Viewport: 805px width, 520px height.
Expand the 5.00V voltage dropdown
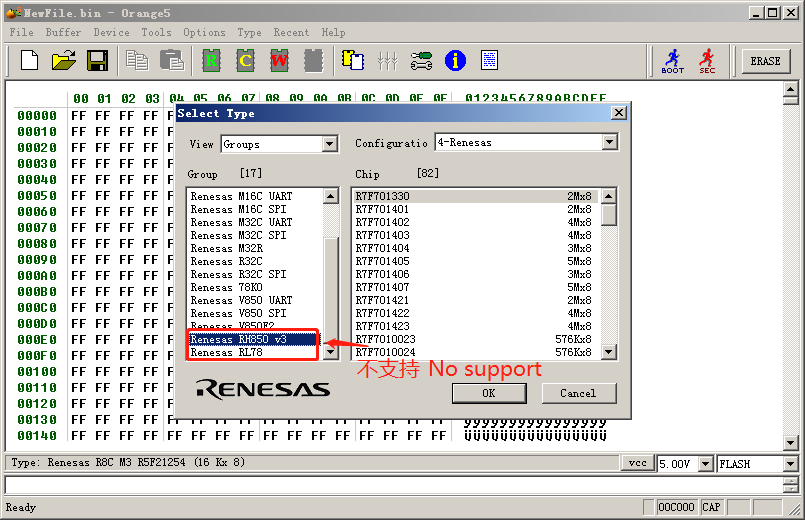tap(706, 464)
